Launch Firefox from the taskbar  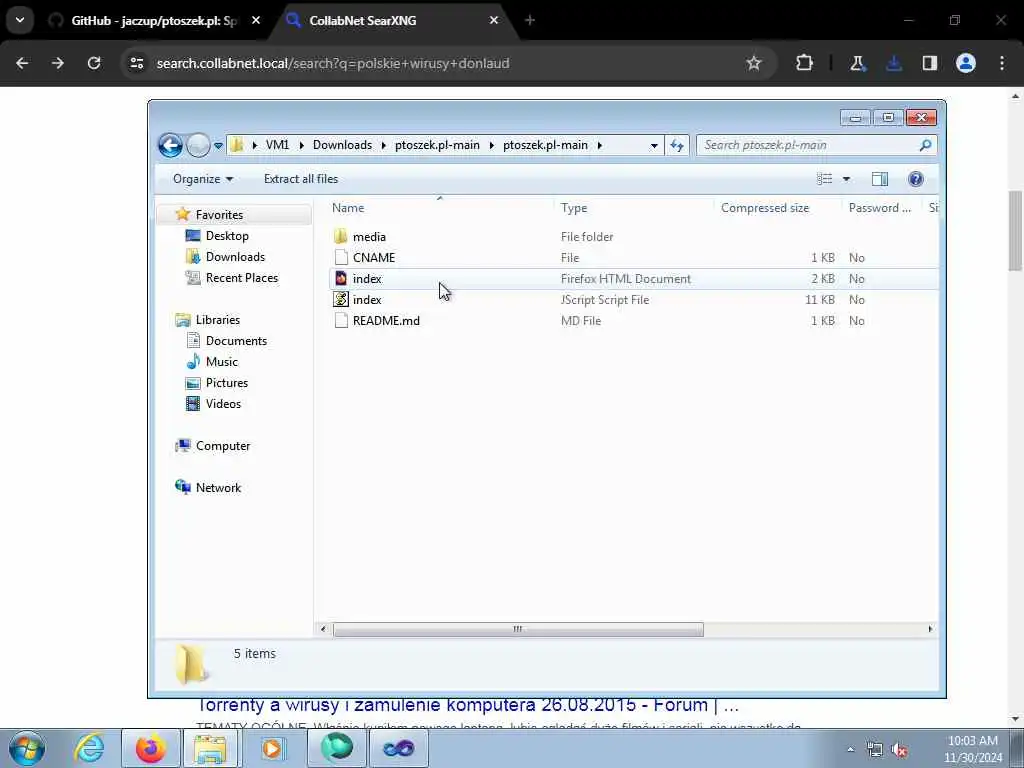[150, 748]
